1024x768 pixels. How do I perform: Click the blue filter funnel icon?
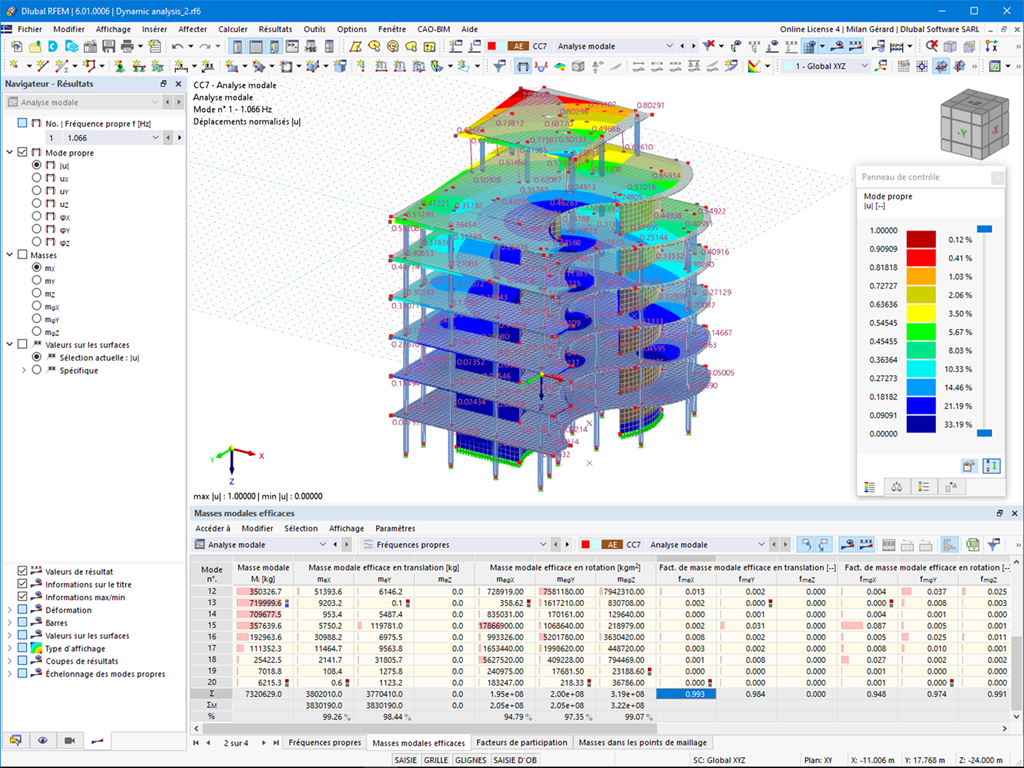pos(500,66)
